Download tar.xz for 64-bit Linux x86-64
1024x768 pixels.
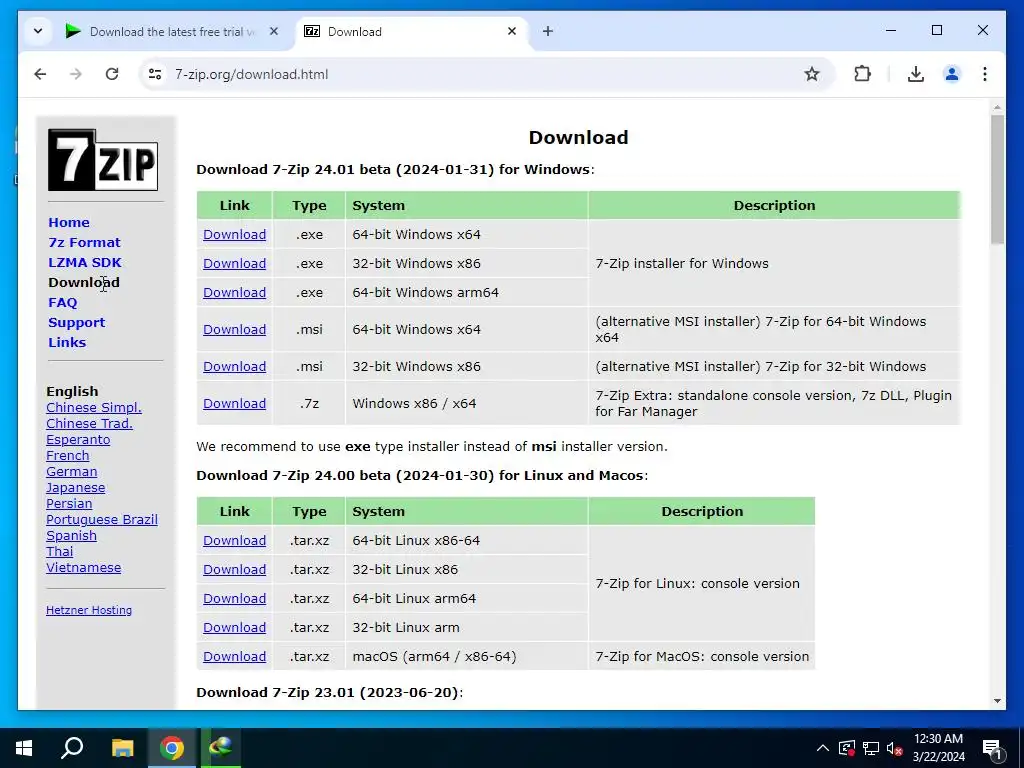coord(234,541)
